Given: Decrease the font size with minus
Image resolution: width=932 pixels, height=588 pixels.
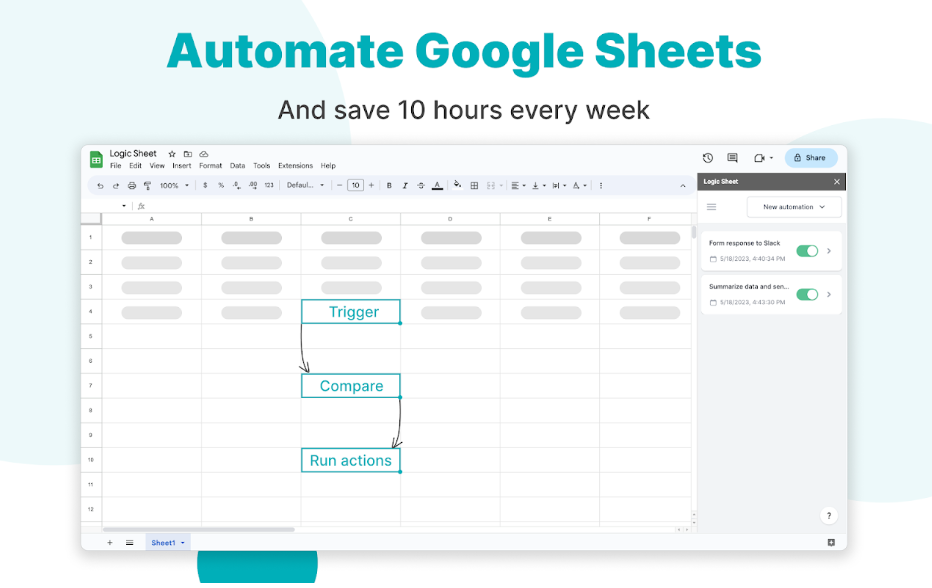Looking at the screenshot, I should click(x=339, y=185).
